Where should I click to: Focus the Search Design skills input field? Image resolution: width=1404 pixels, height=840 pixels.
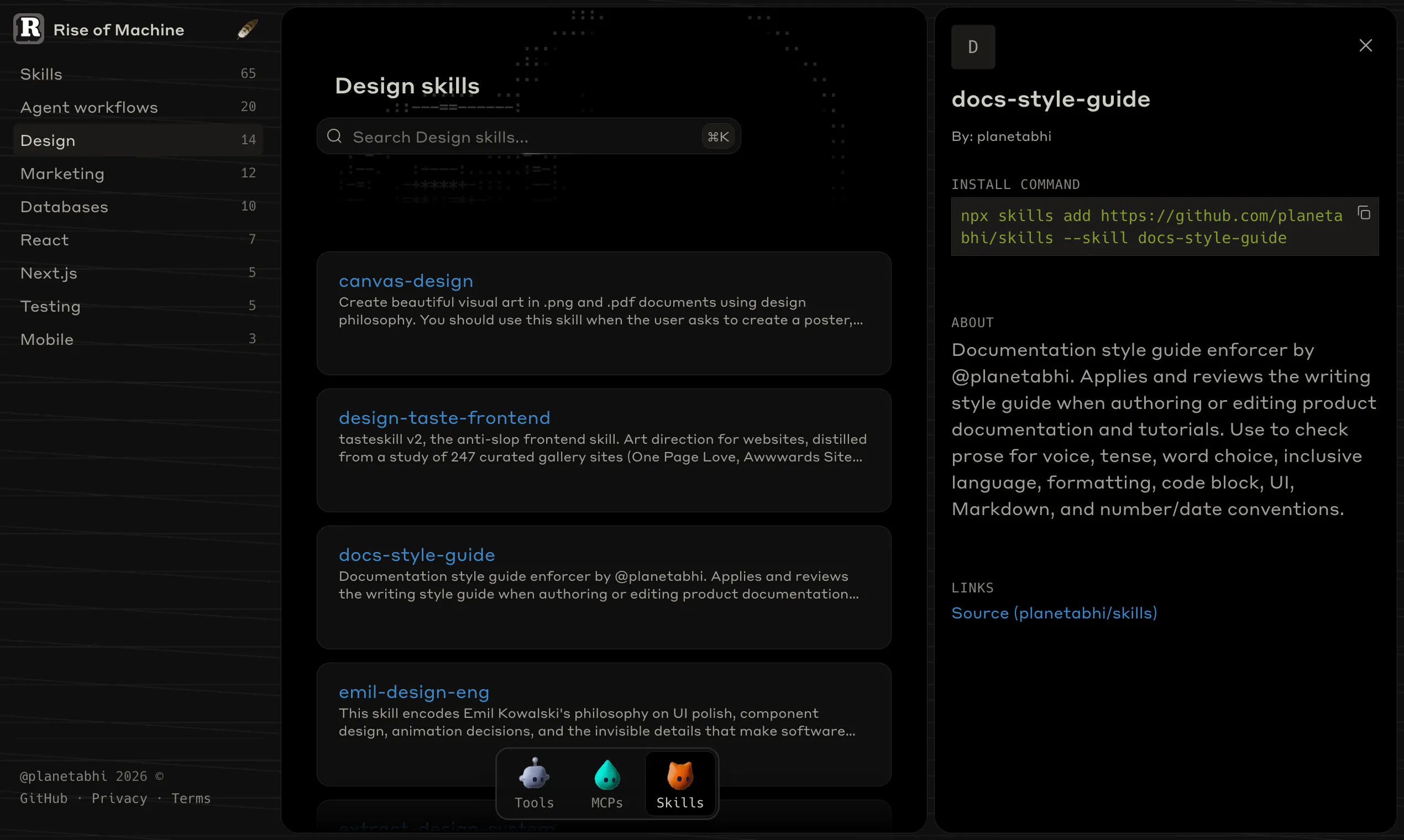pos(528,136)
